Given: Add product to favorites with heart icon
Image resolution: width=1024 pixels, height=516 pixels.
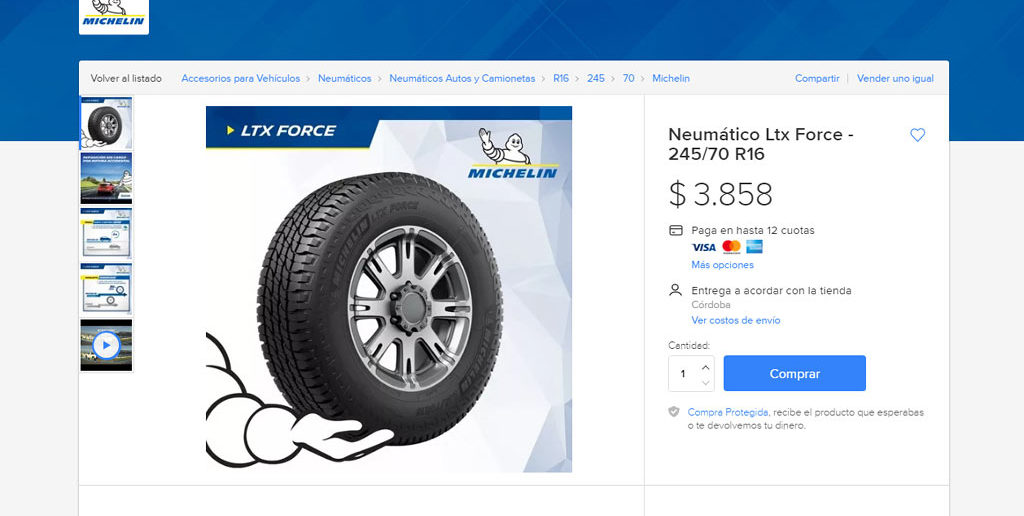Looking at the screenshot, I should [918, 135].
